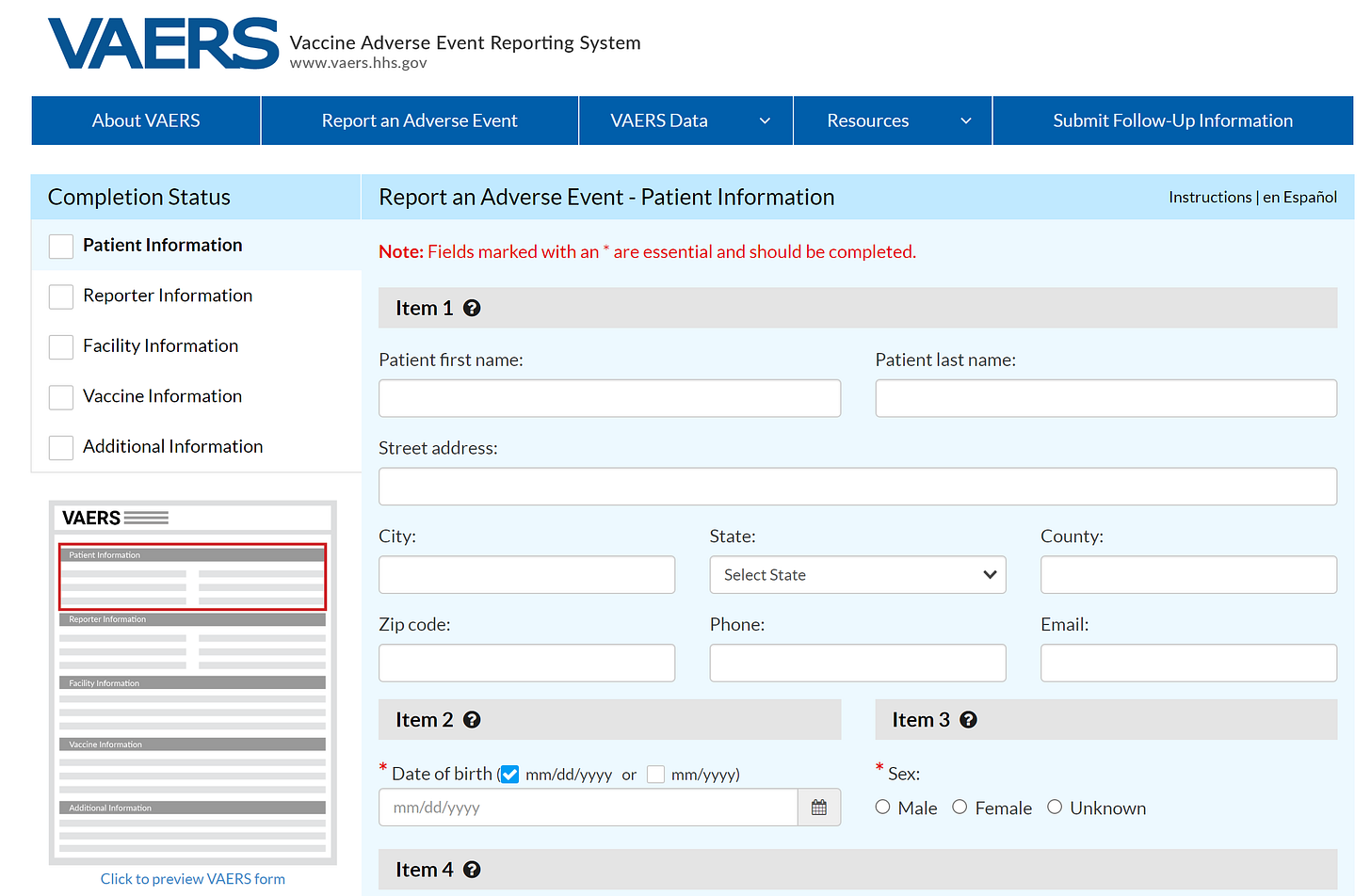Focus the Street address field
The width and height of the screenshot is (1371, 896).
point(858,487)
